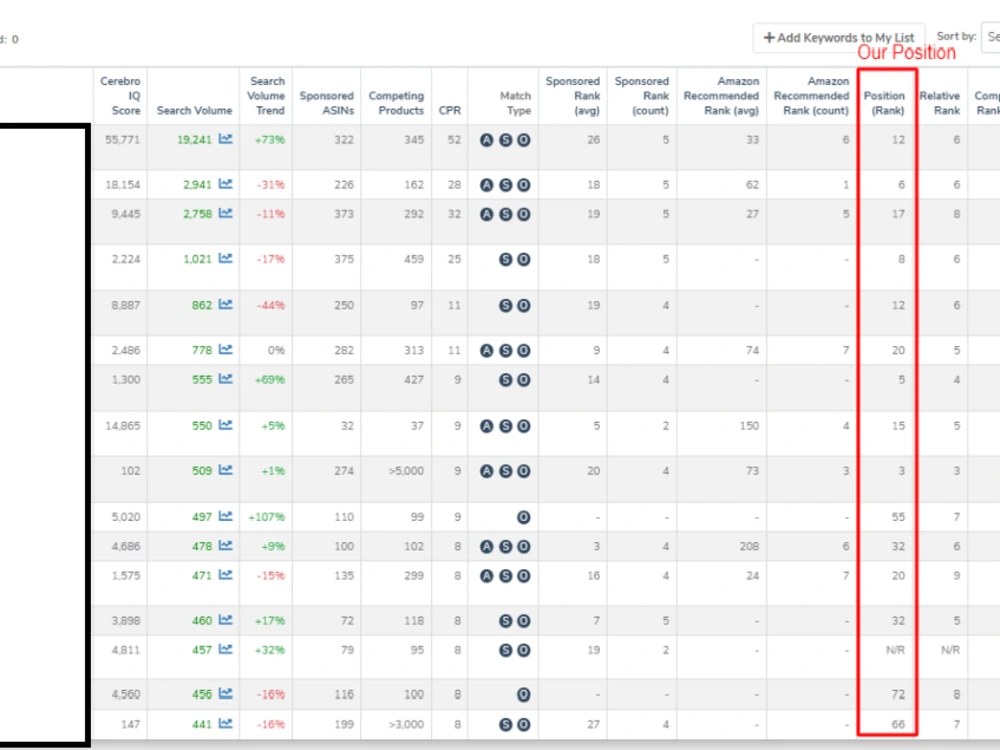This screenshot has width=1000, height=750.
Task: Select search volume value 2,941
Action: pyautogui.click(x=197, y=185)
